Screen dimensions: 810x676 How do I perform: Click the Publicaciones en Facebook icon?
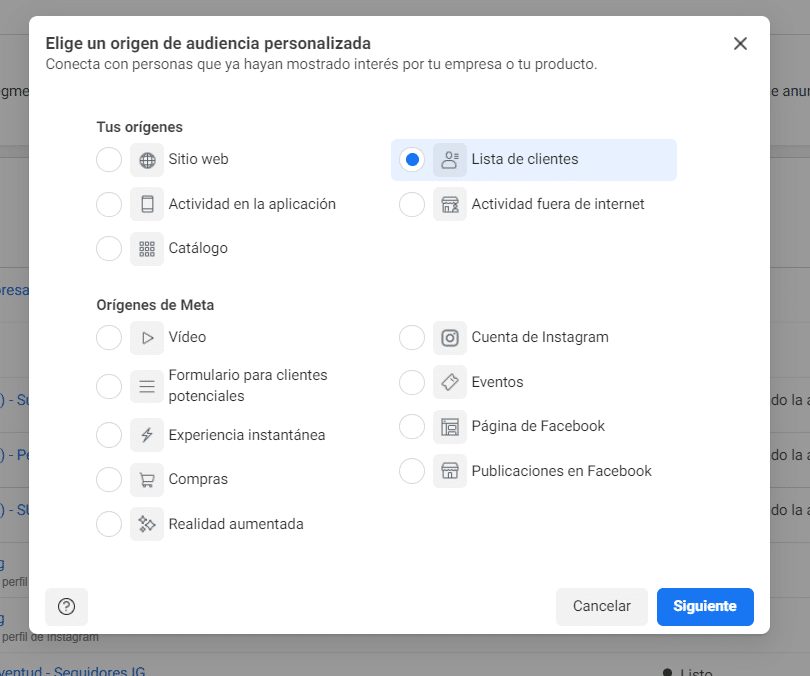[449, 470]
